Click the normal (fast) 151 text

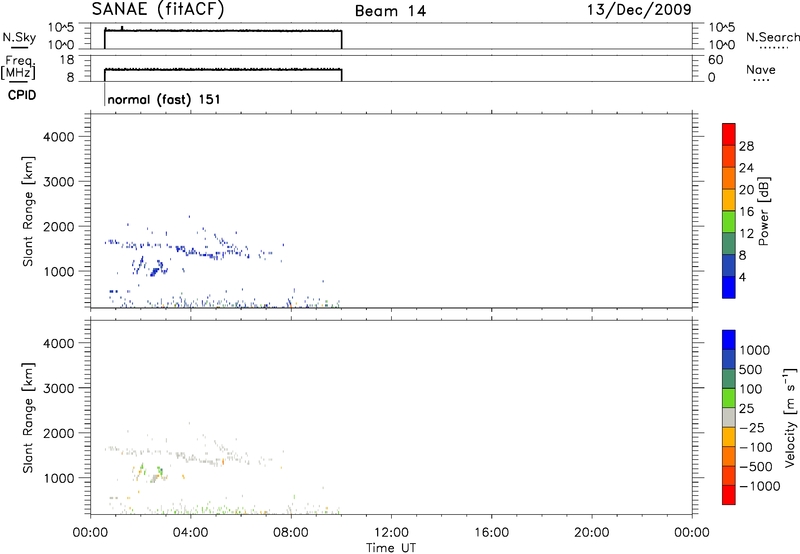point(164,99)
